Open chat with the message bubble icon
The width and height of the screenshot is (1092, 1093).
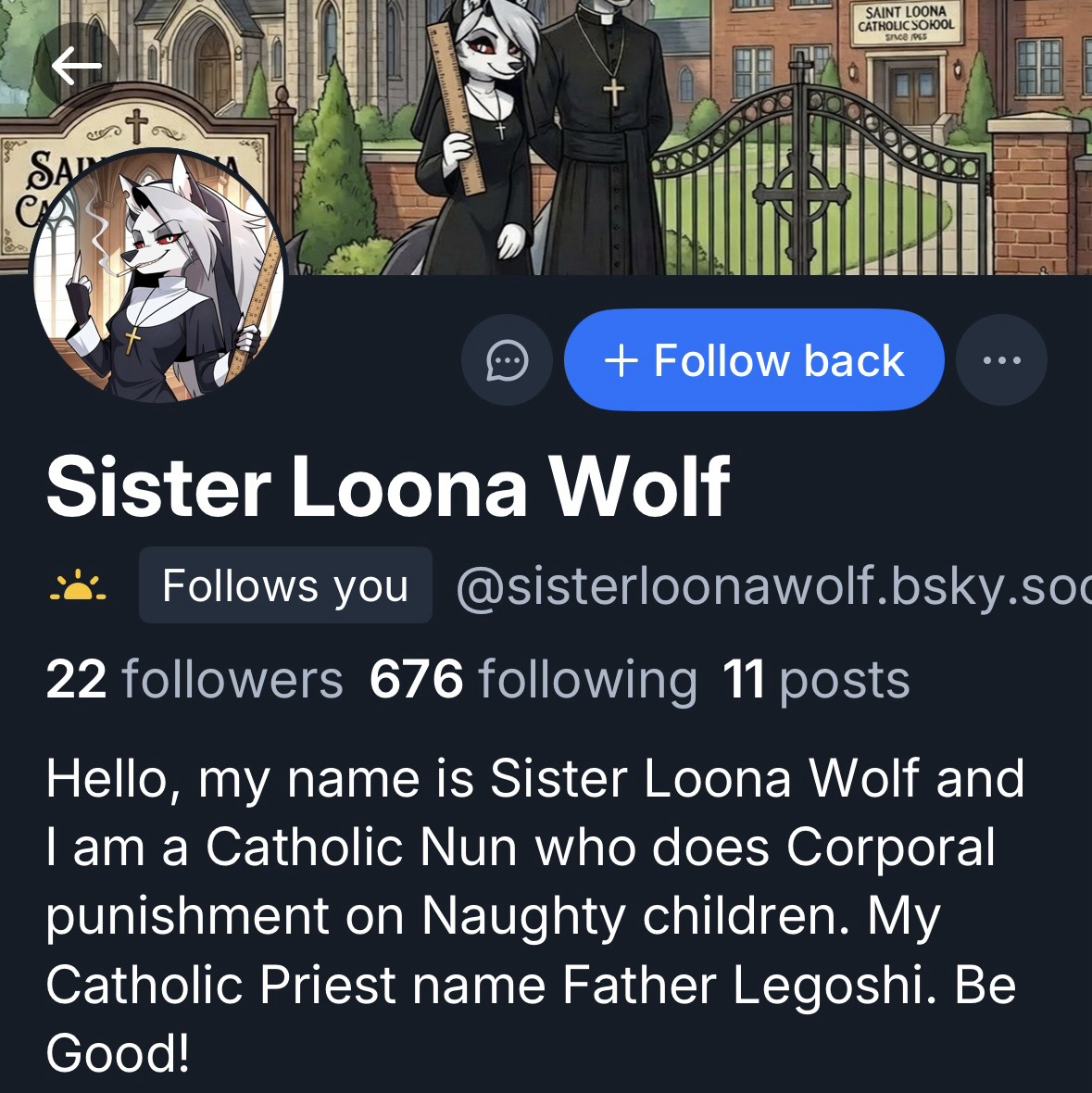[507, 359]
